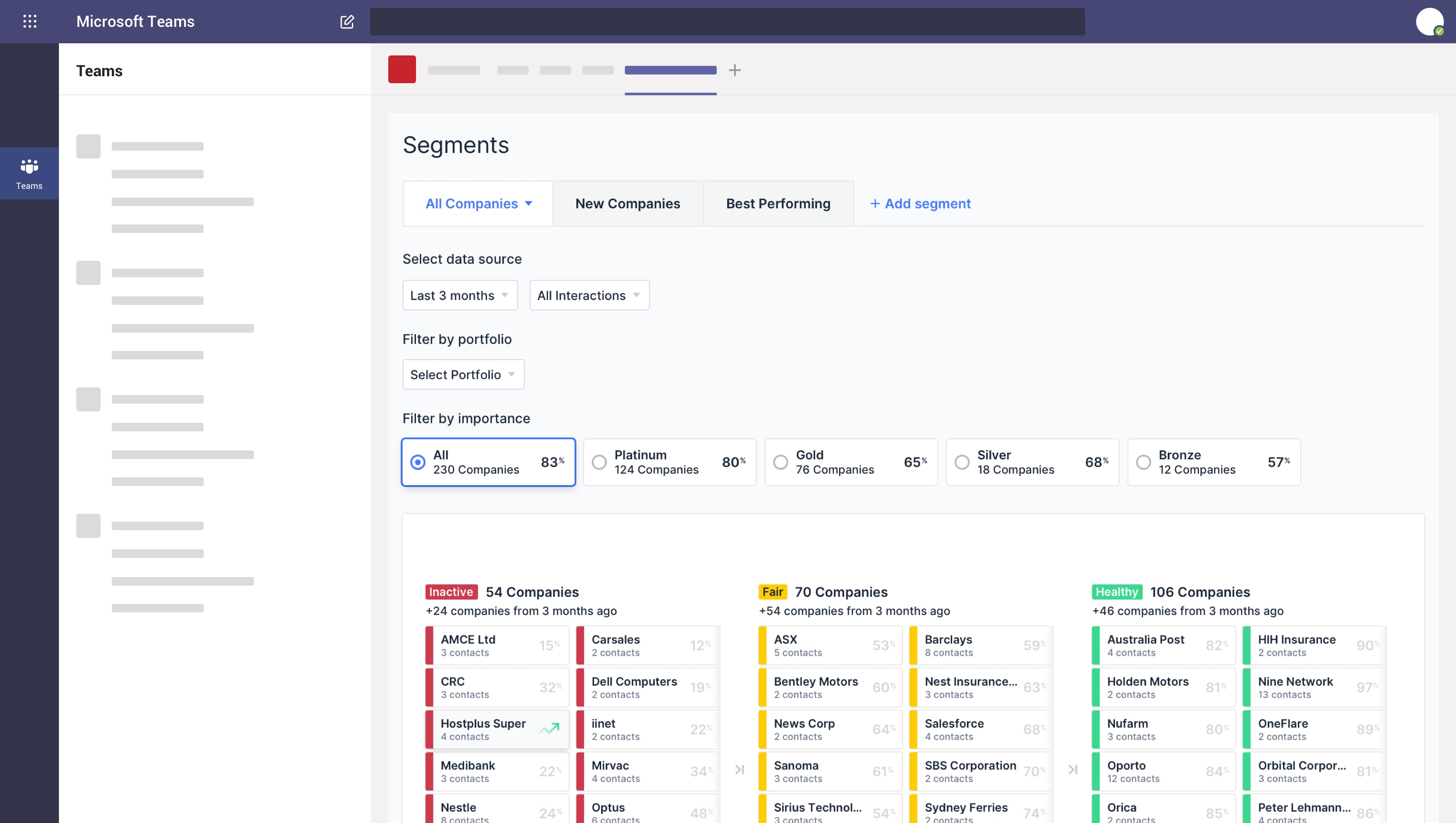Switch to the Best Performing tab
The image size is (1456, 823).
[778, 204]
